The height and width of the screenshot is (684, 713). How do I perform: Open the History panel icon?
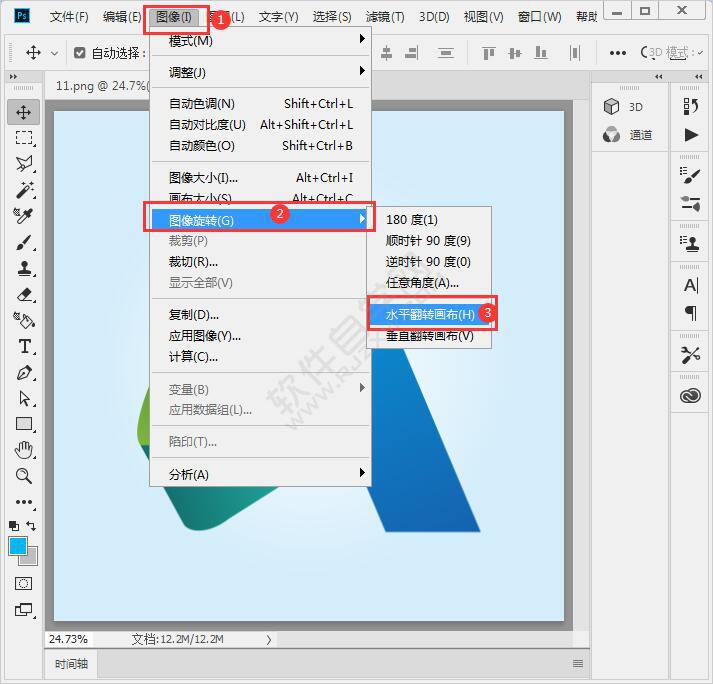[691, 106]
